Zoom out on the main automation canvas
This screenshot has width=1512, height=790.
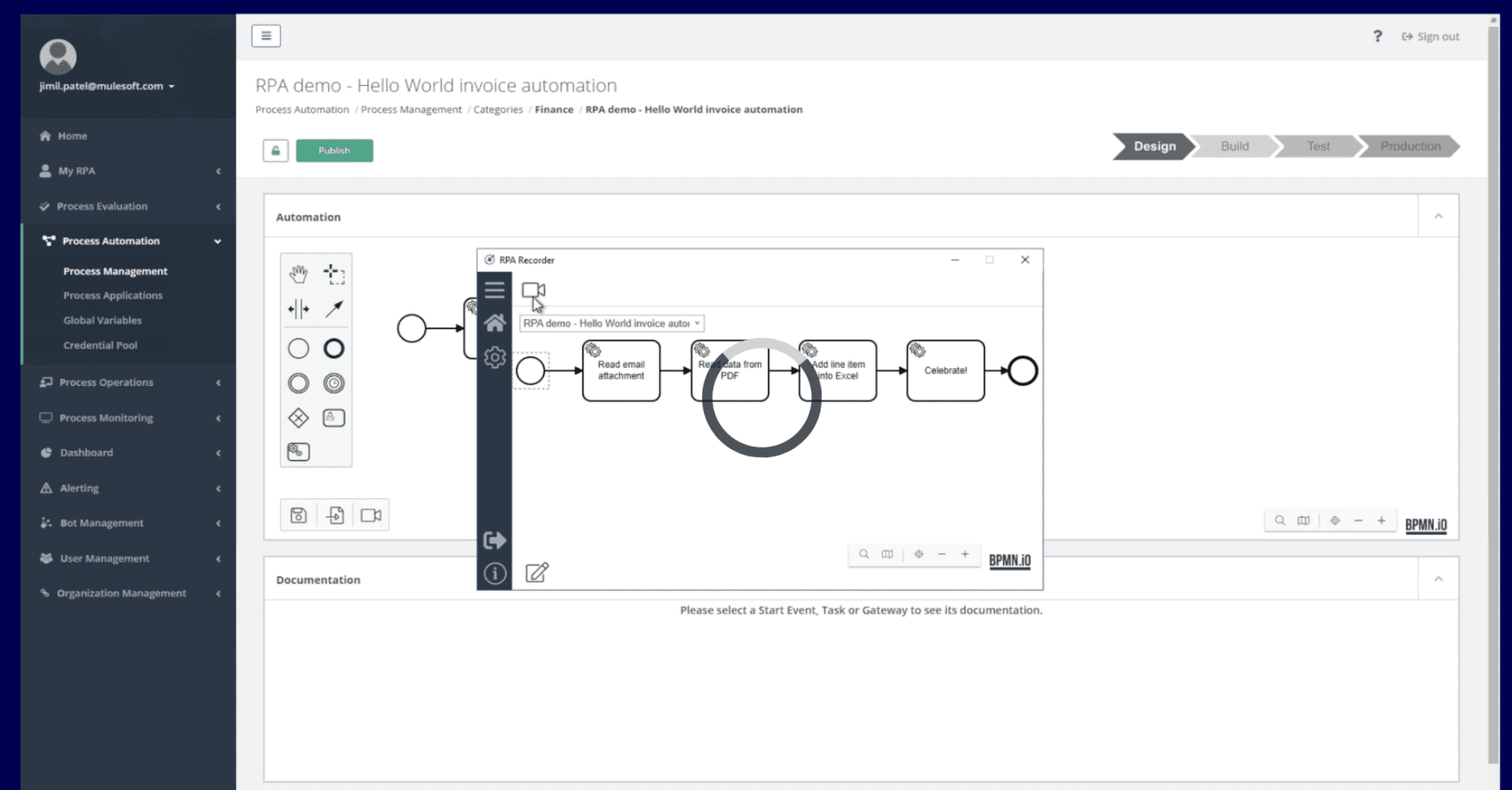(x=1358, y=521)
